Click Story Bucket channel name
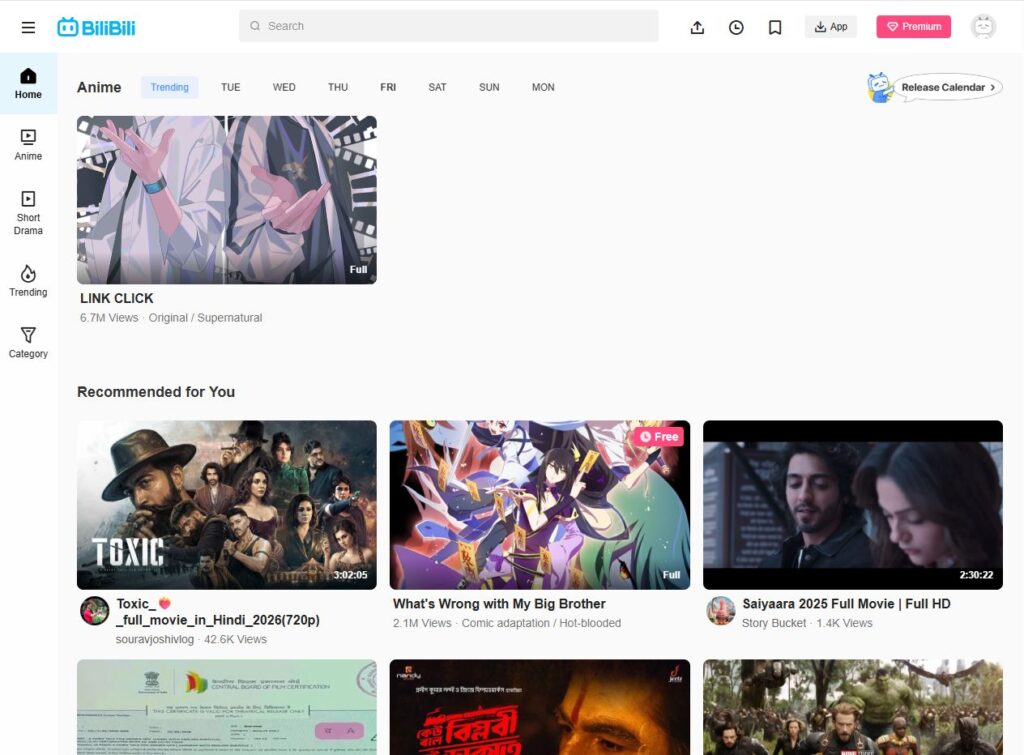This screenshot has width=1024, height=755. point(774,623)
